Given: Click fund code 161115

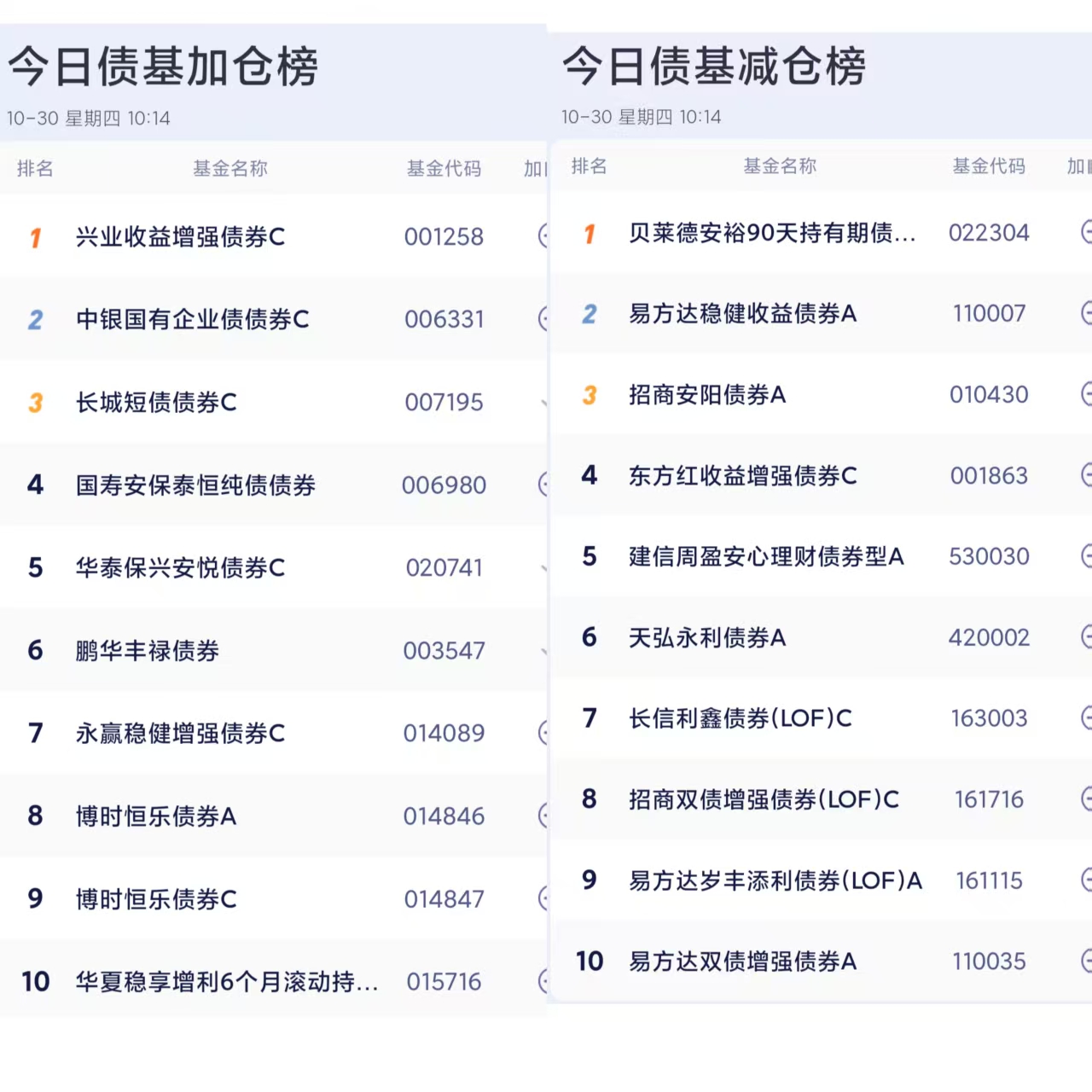Looking at the screenshot, I should (989, 880).
